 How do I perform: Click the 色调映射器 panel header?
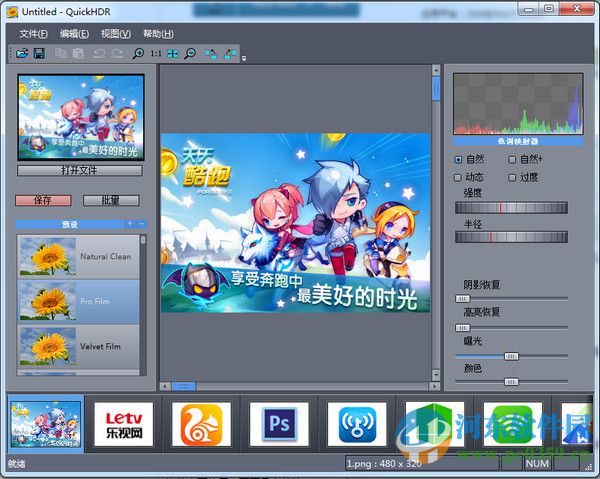518,141
